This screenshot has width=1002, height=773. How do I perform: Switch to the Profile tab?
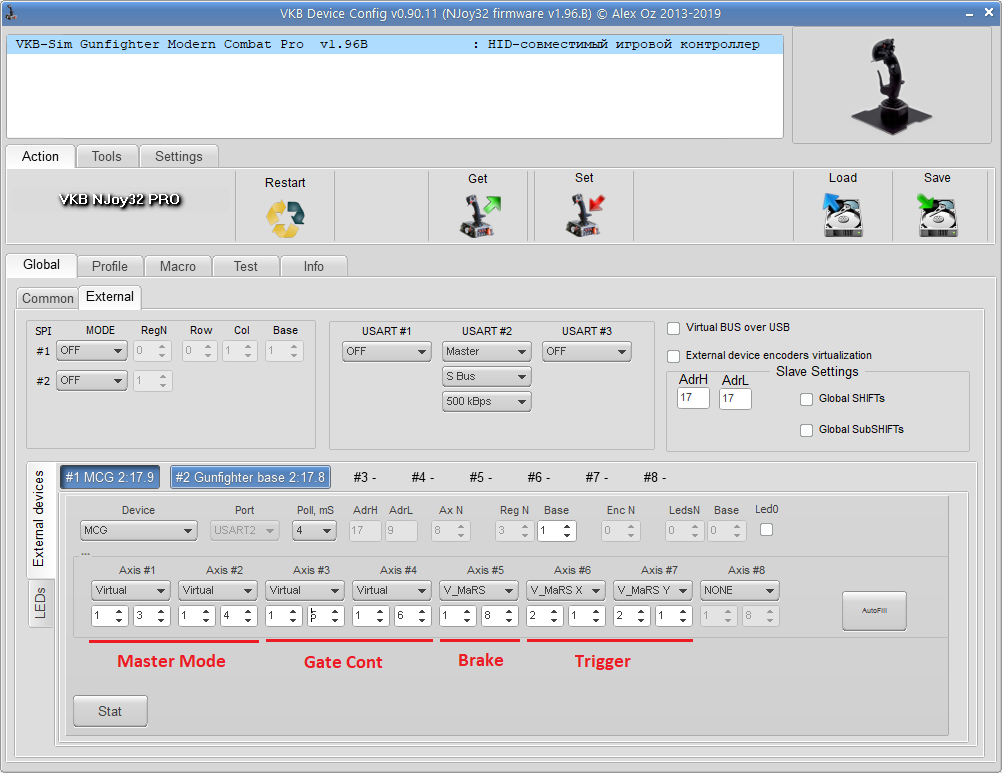click(110, 266)
